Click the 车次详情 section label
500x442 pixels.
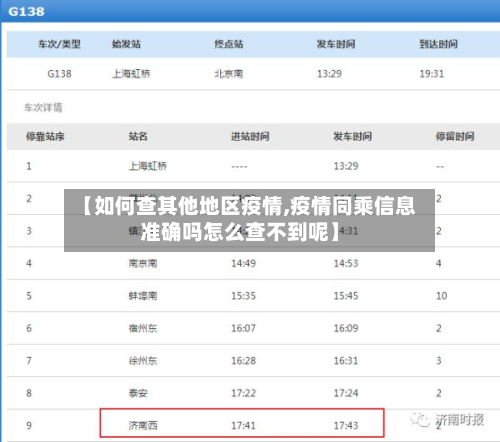43,107
